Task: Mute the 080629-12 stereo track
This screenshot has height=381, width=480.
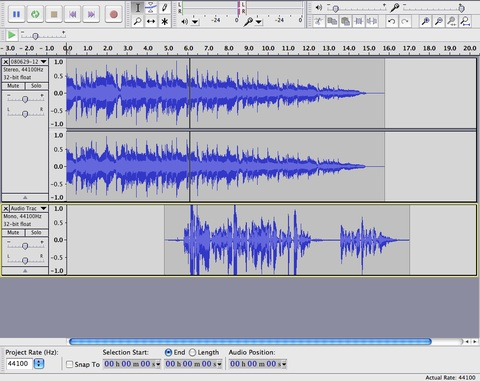Action: [x=13, y=86]
